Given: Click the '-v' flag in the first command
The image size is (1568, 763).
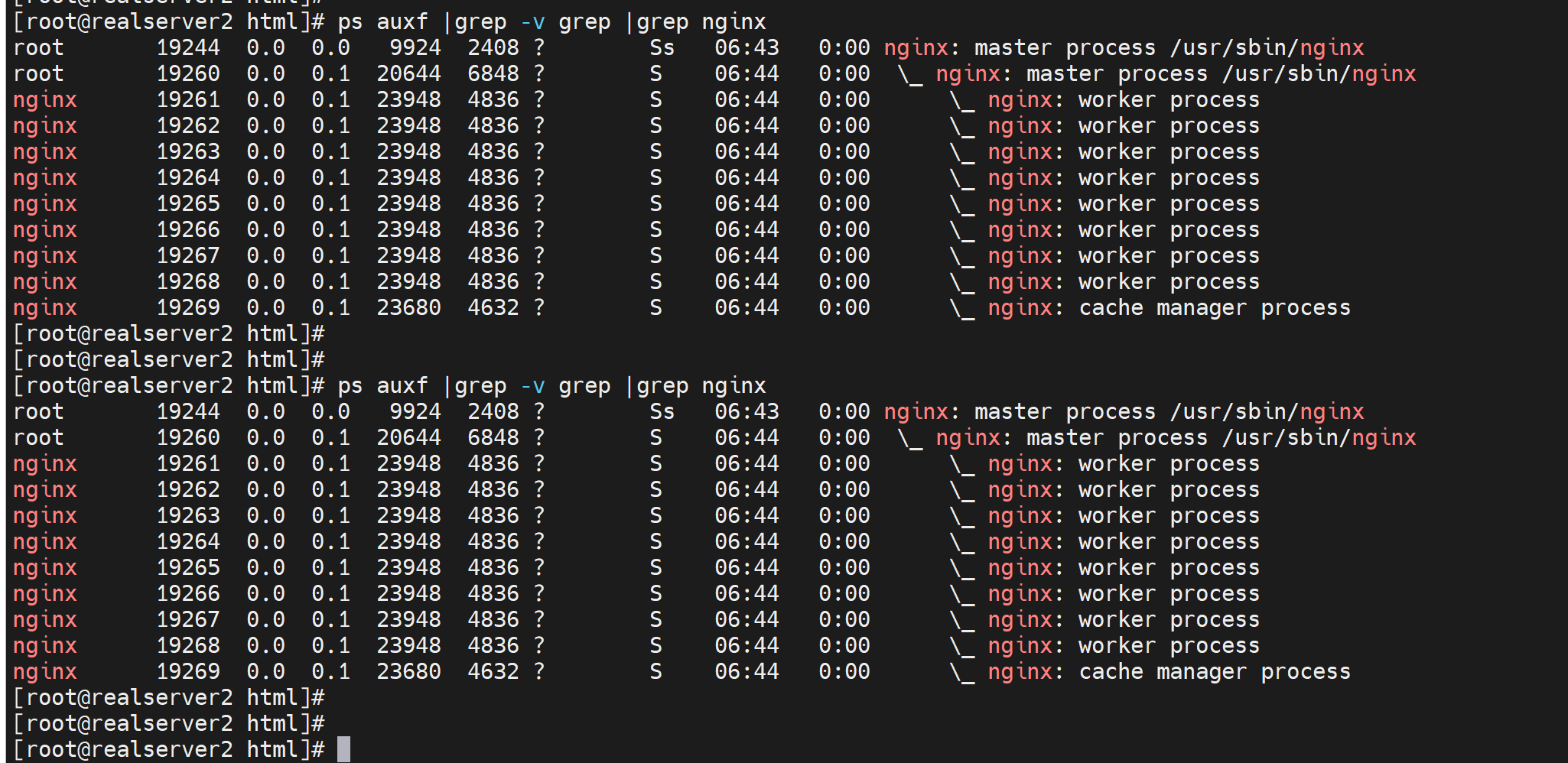Looking at the screenshot, I should (532, 21).
